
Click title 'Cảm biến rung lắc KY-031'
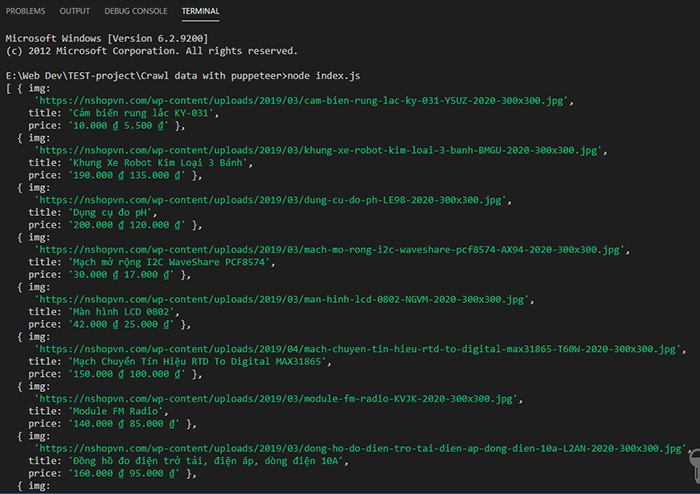[x=141, y=113]
